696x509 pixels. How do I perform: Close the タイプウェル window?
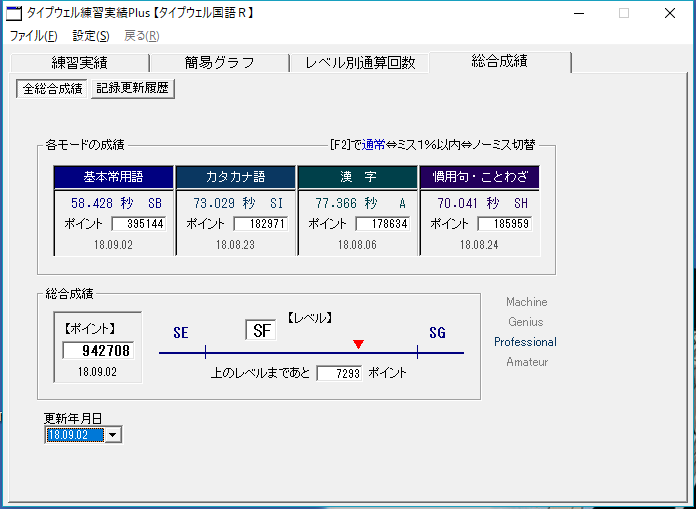(670, 13)
